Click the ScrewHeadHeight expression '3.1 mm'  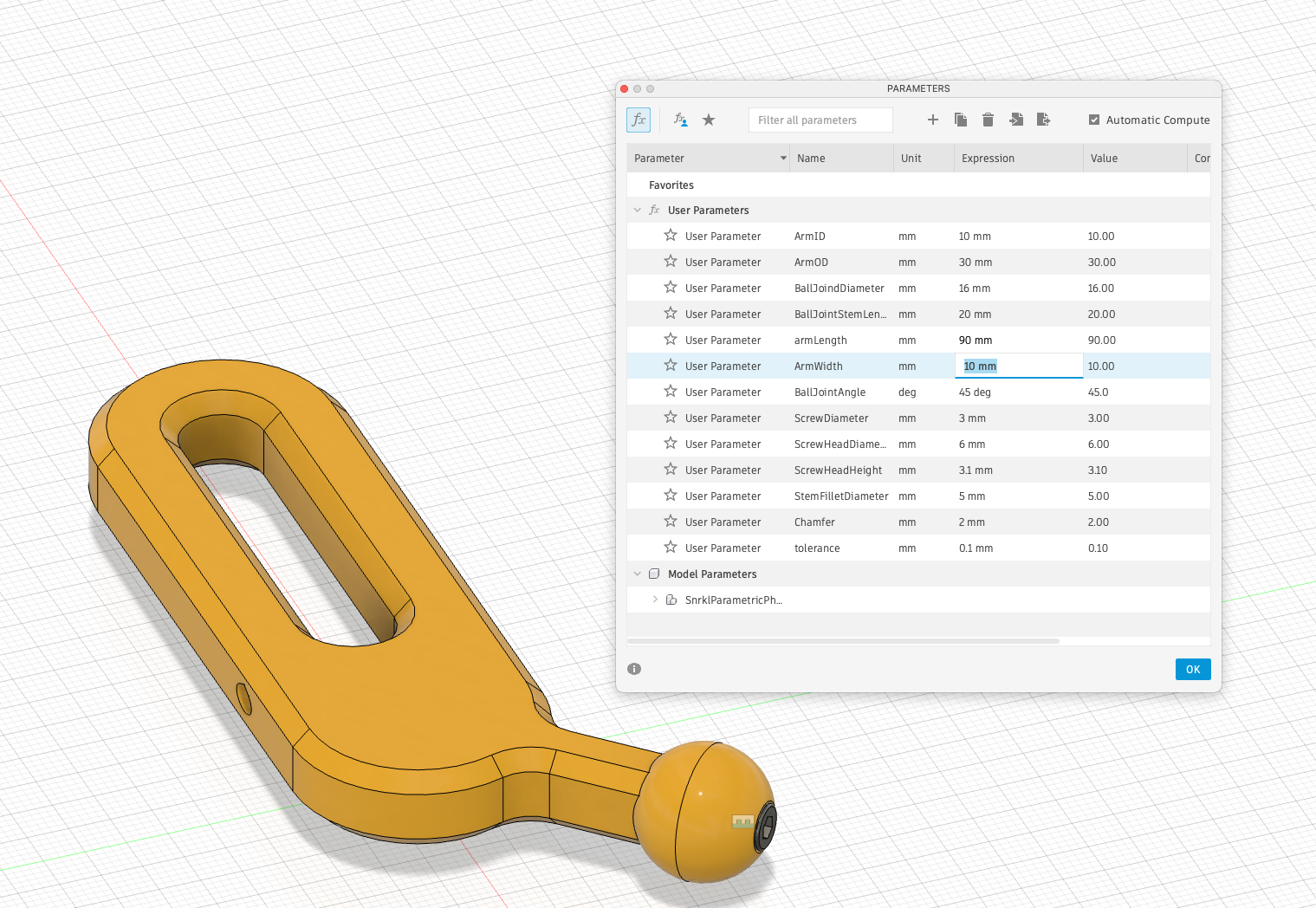(x=976, y=470)
